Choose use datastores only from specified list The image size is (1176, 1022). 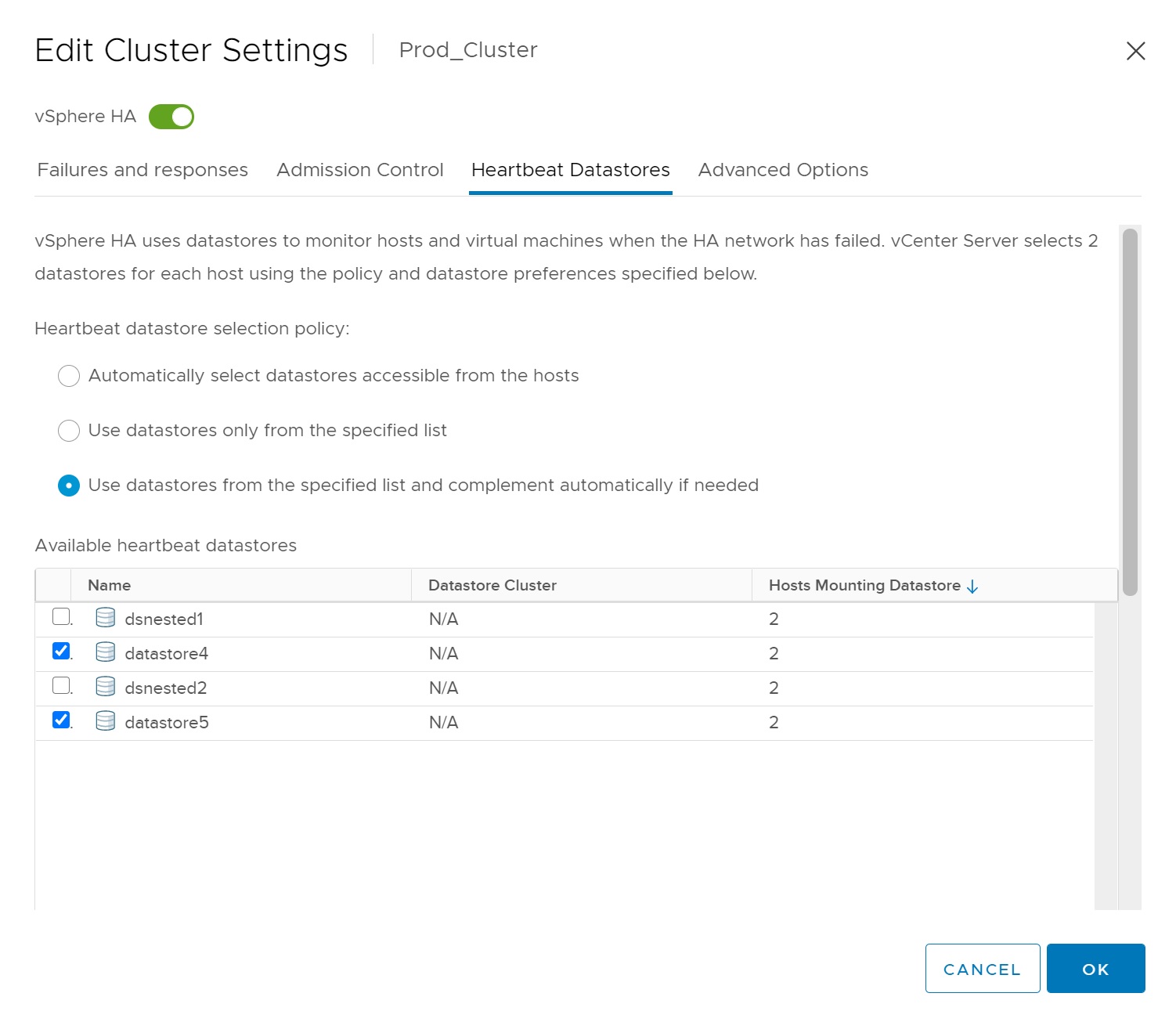click(69, 431)
